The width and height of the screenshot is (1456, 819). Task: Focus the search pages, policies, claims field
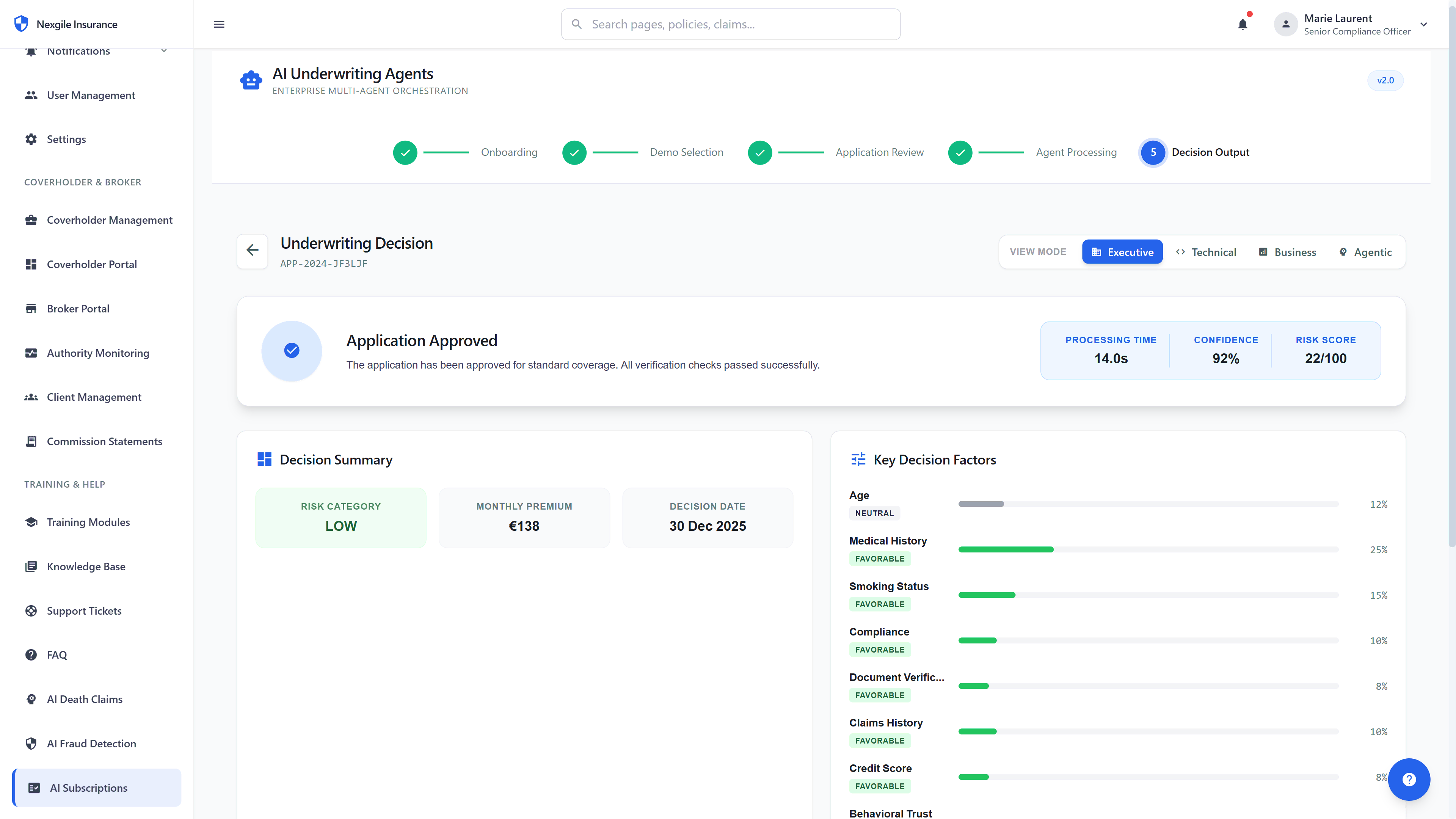pyautogui.click(x=730, y=24)
